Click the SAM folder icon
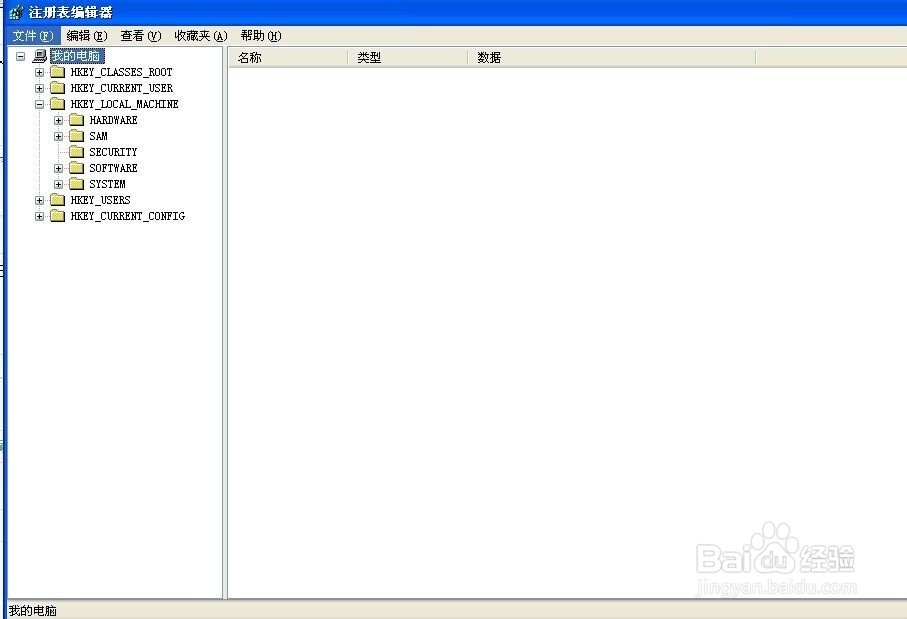The height and width of the screenshot is (619, 907). tap(76, 136)
